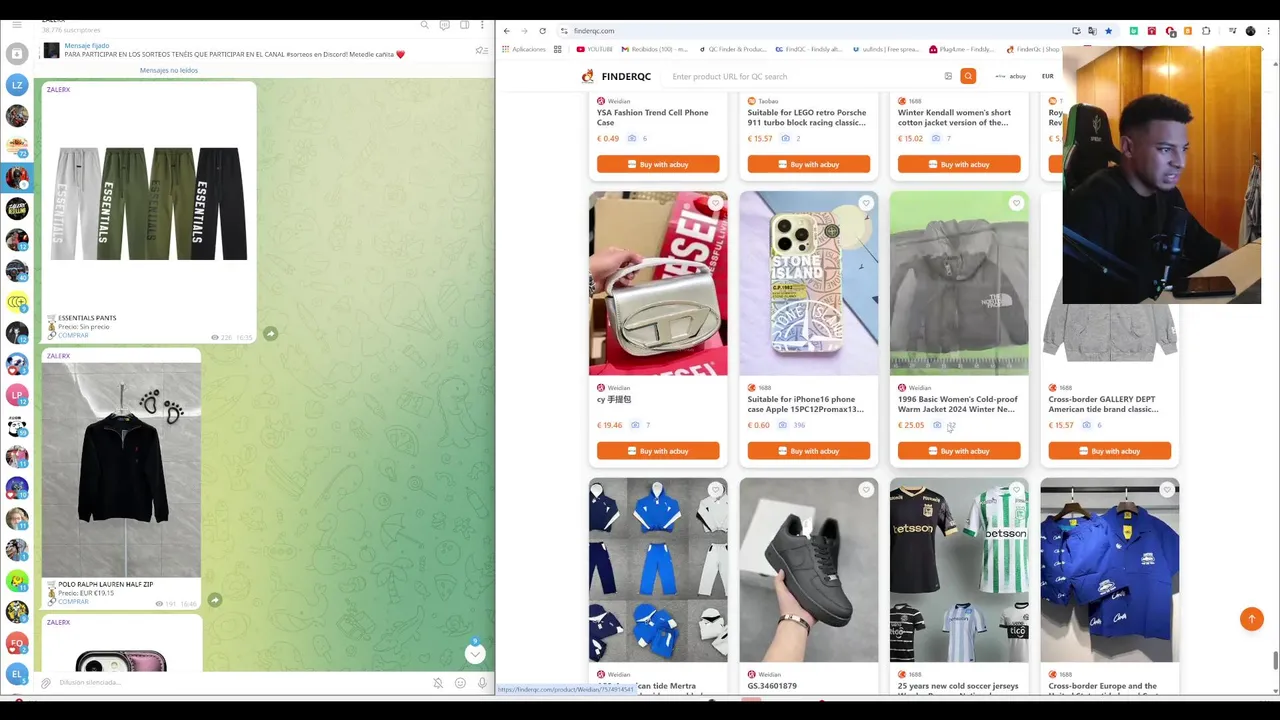This screenshot has width=1280, height=720.
Task: Open LZ chat in Telegram sidebar
Action: coord(17,85)
